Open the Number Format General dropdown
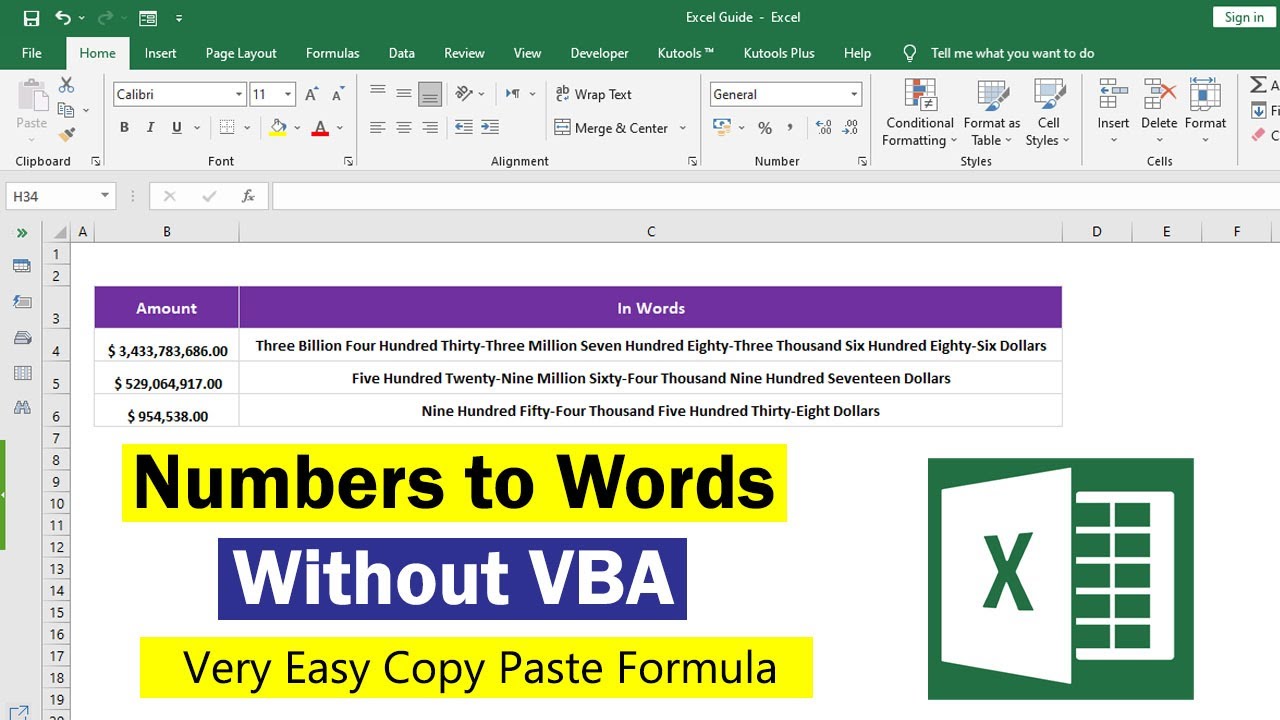This screenshot has height=720, width=1280. 854,94
